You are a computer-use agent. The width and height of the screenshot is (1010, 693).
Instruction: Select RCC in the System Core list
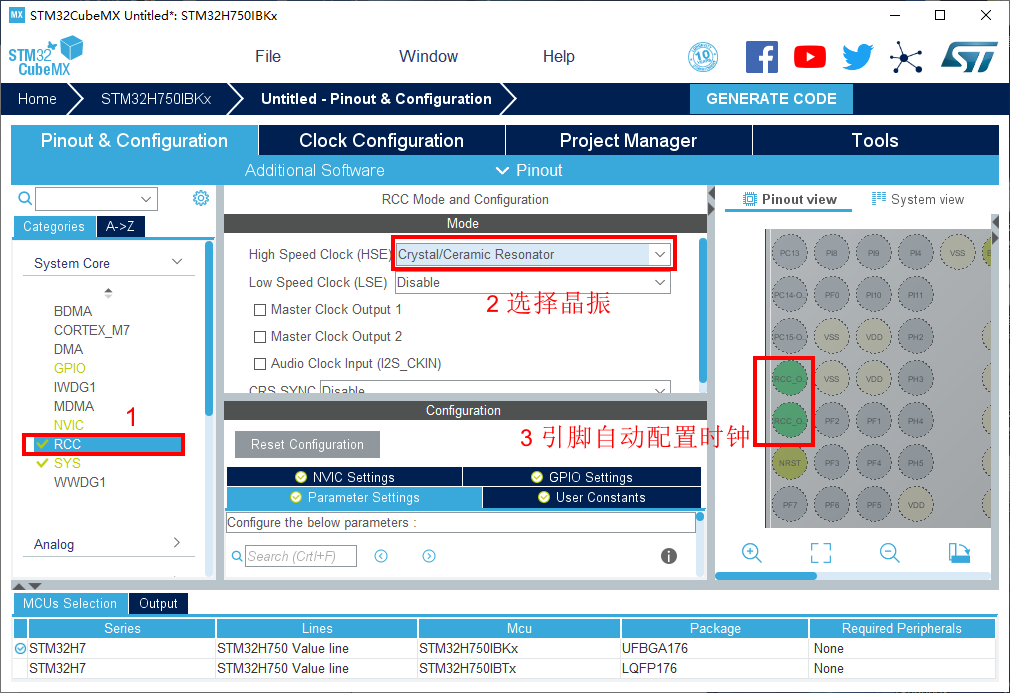(x=68, y=444)
